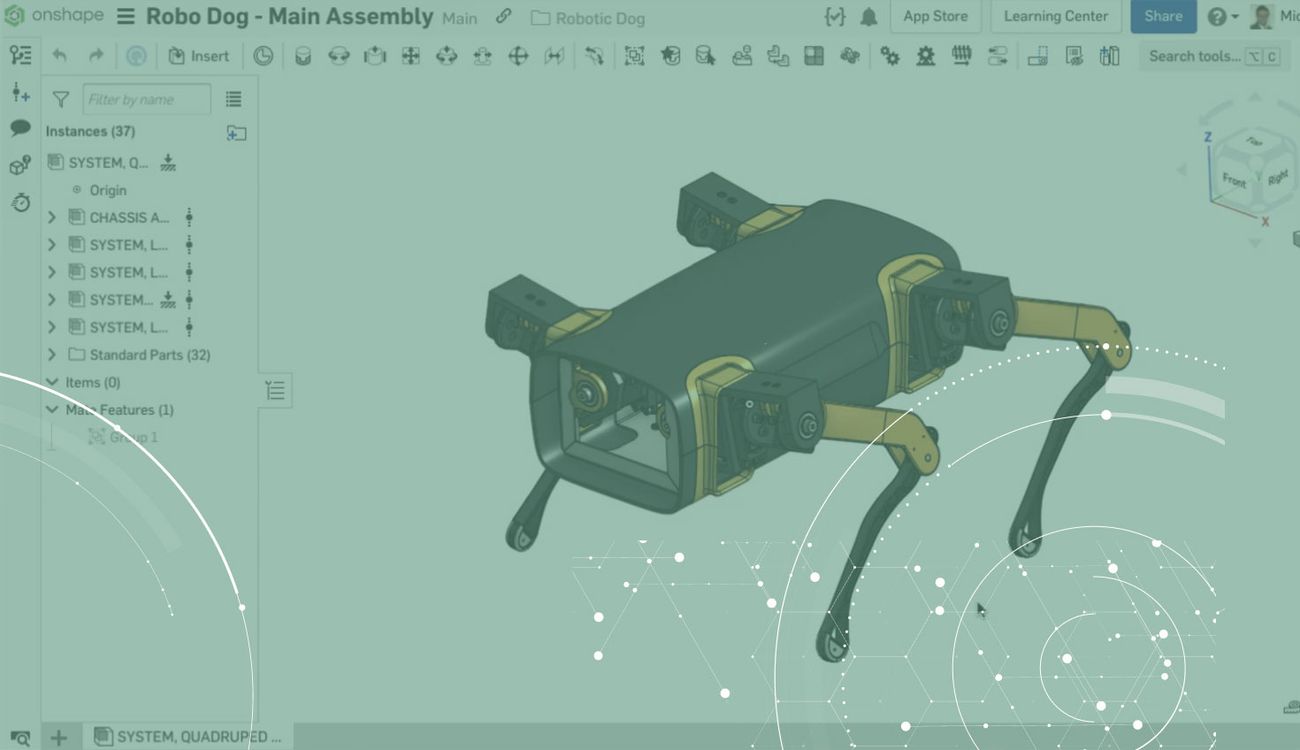Collapse the Mate Features (1) section

pyautogui.click(x=51, y=409)
